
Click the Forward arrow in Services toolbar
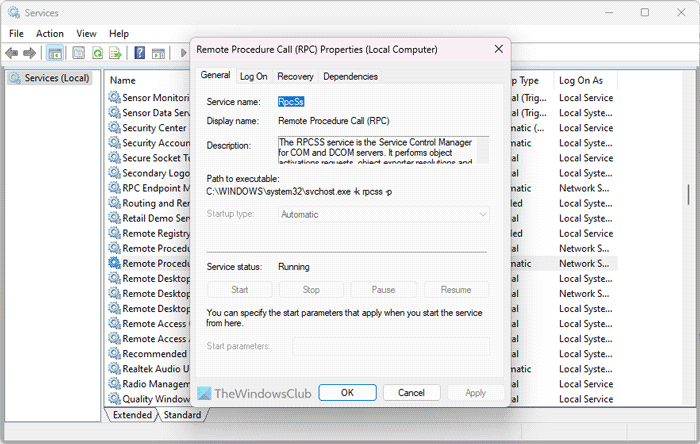29,53
